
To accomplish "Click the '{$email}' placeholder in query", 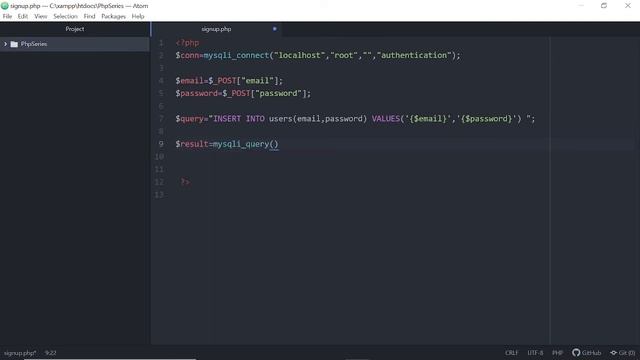I will tap(428, 119).
